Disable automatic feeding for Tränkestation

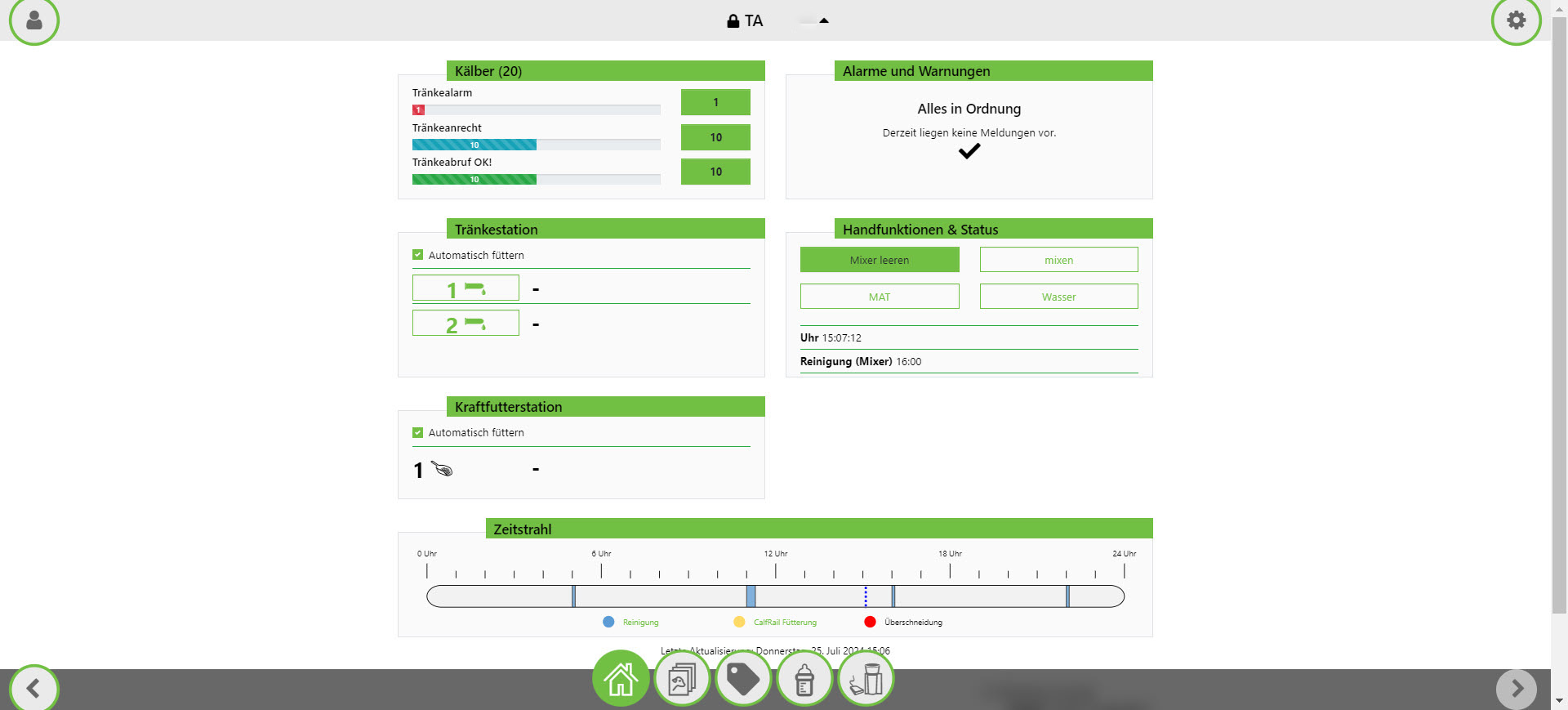(x=418, y=255)
